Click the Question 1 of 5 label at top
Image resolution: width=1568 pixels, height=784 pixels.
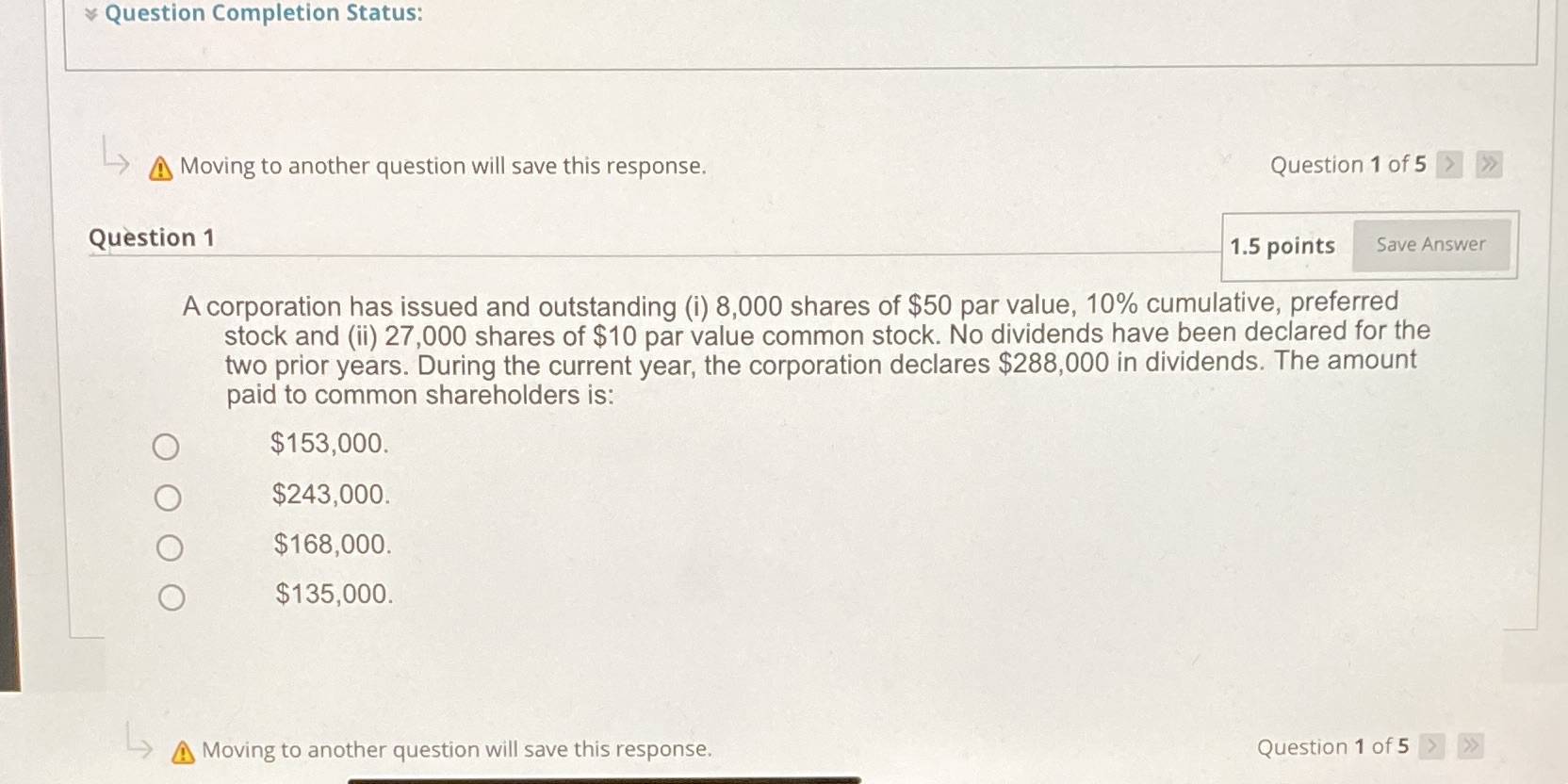coord(1347,165)
